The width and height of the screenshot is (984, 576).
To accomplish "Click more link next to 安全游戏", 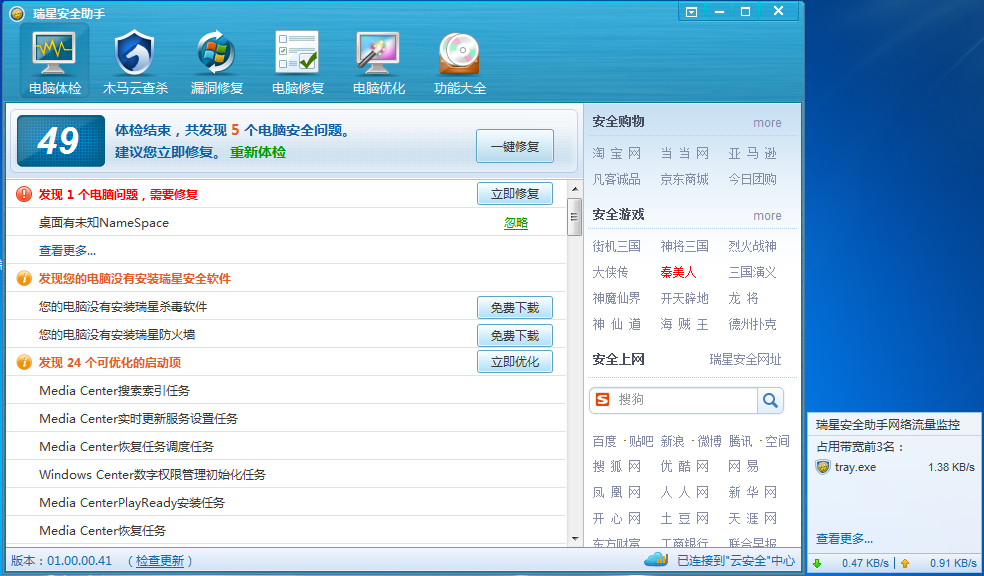I will 767,216.
